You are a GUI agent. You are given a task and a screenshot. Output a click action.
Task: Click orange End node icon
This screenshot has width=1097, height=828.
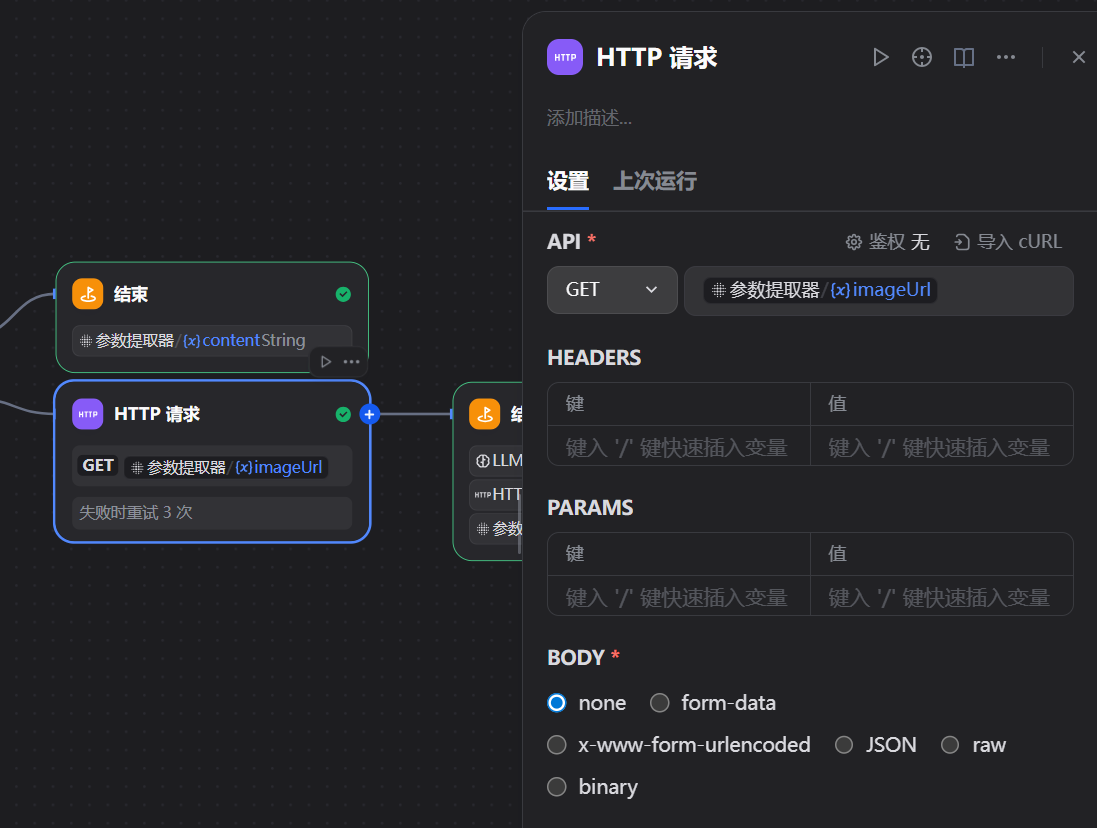88,294
